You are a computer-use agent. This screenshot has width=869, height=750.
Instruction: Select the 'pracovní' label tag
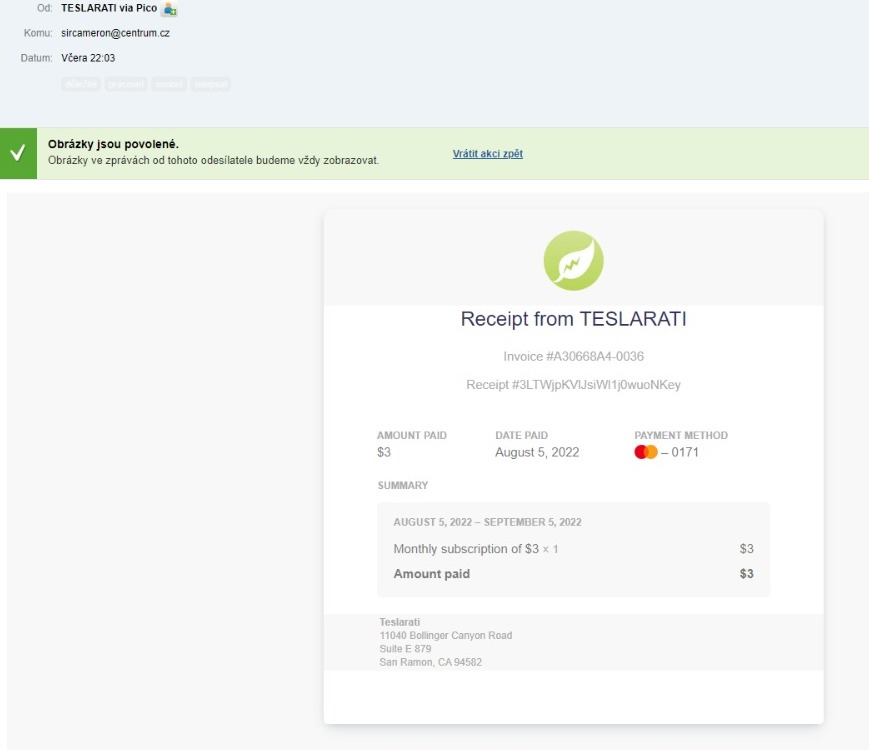pos(126,84)
